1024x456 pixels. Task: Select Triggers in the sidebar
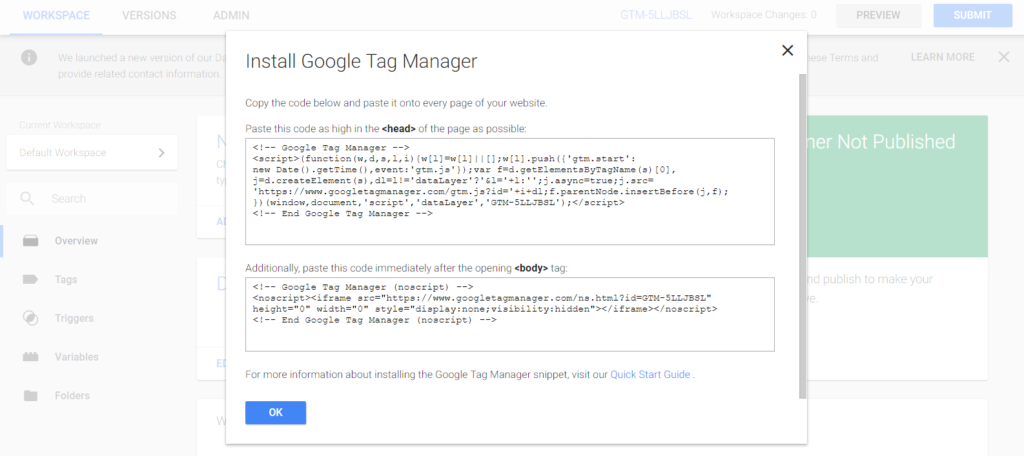pyautogui.click(x=74, y=318)
